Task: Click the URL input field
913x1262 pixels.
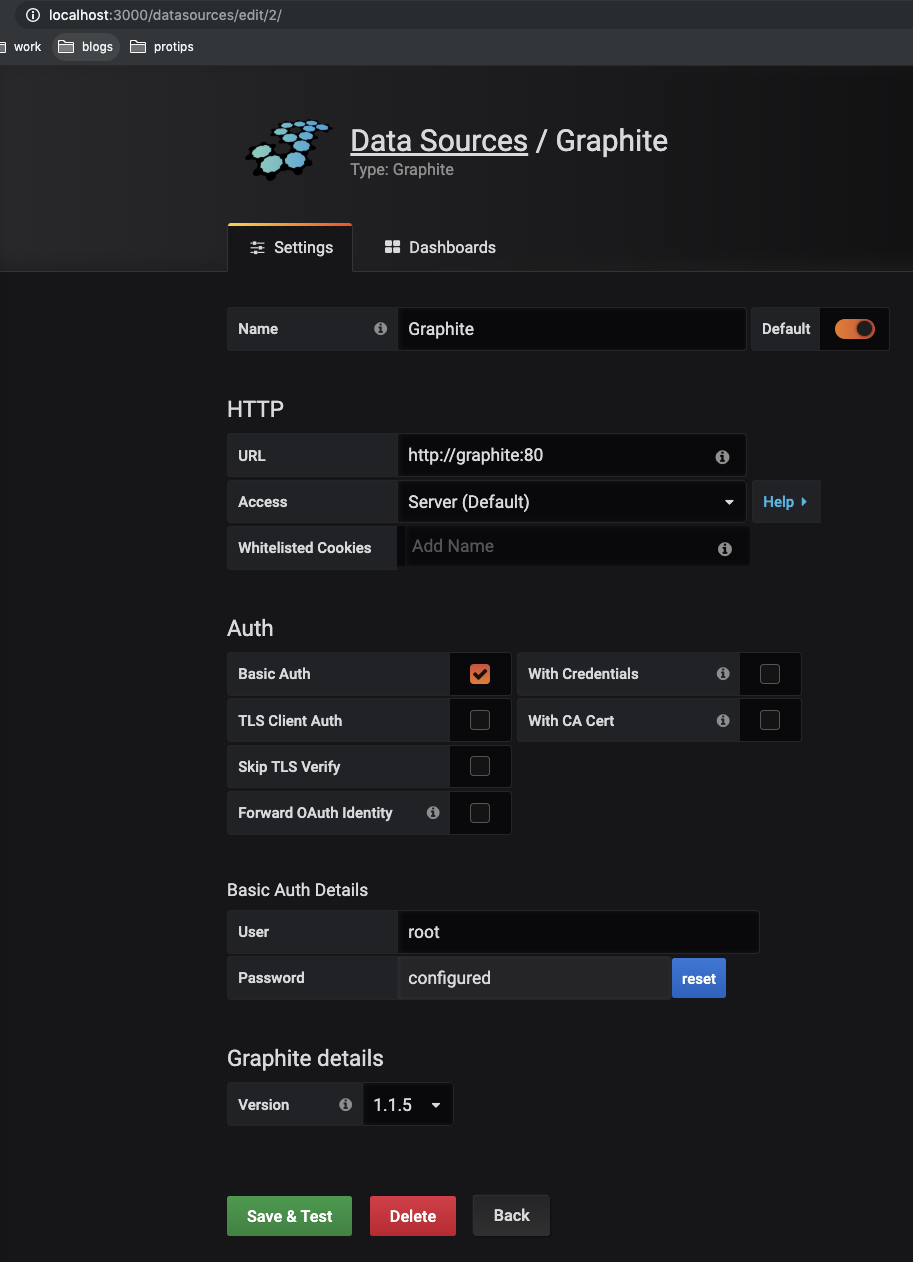Action: pyautogui.click(x=572, y=455)
